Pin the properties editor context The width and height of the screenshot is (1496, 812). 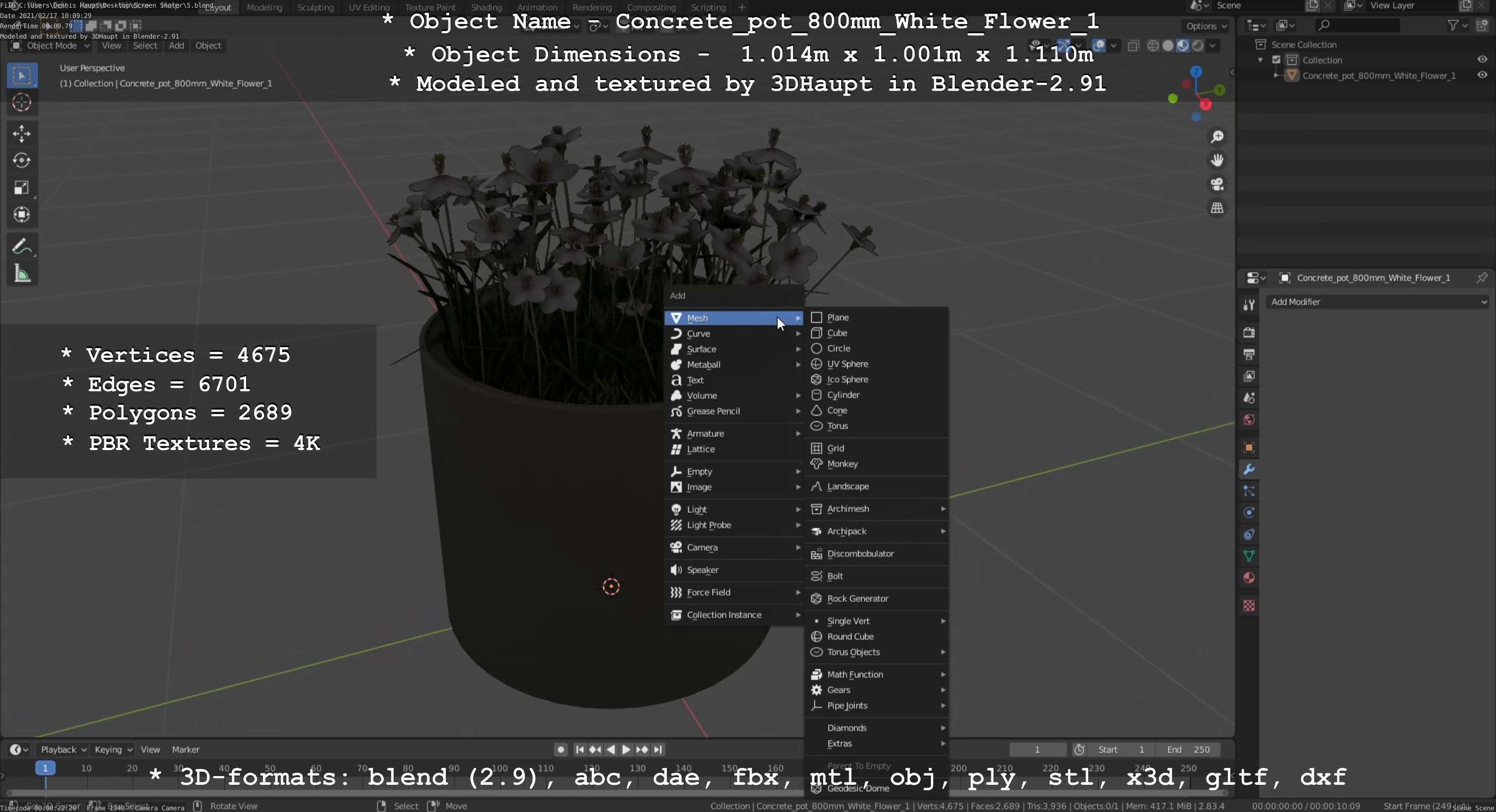tap(1481, 278)
